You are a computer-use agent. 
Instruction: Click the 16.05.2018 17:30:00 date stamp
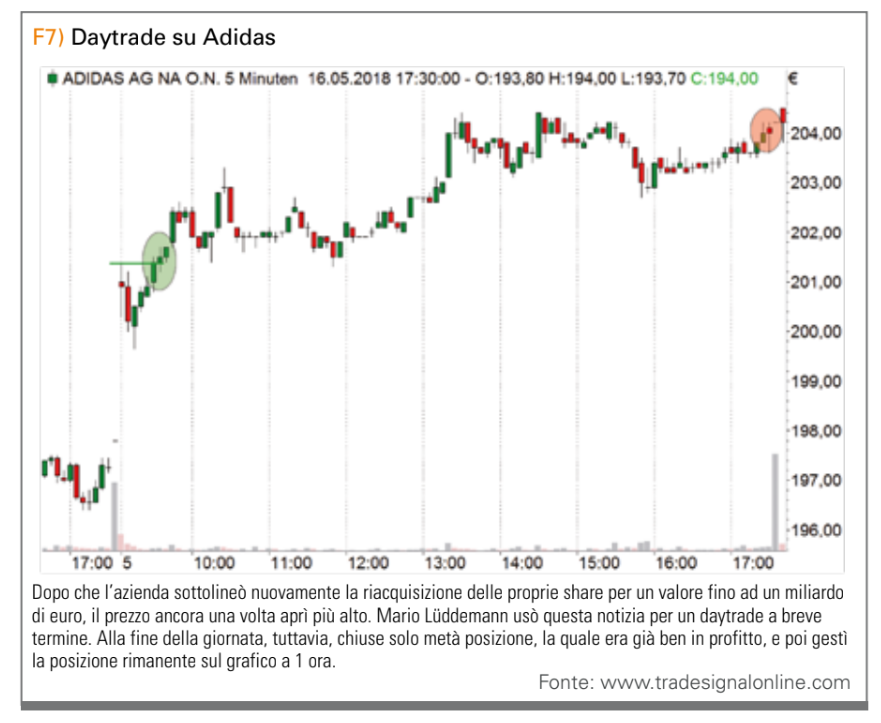pos(384,78)
